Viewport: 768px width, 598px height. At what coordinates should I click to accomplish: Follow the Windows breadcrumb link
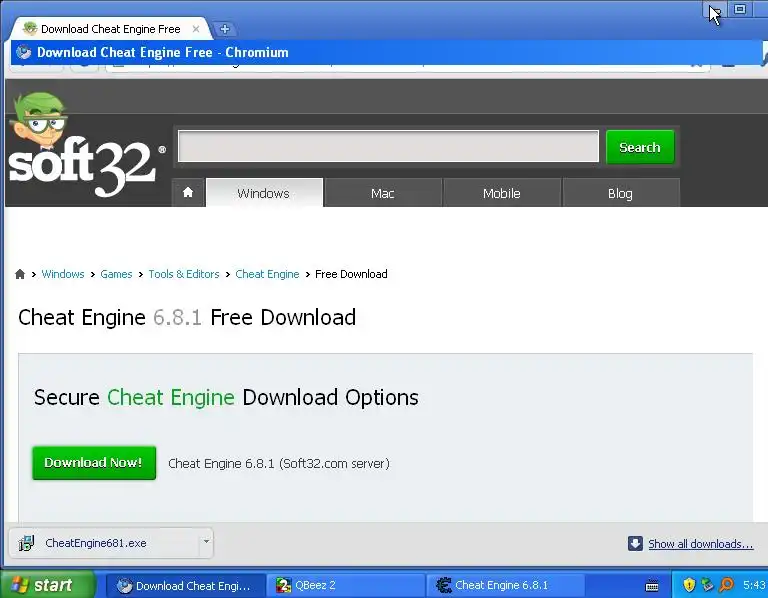[x=63, y=274]
